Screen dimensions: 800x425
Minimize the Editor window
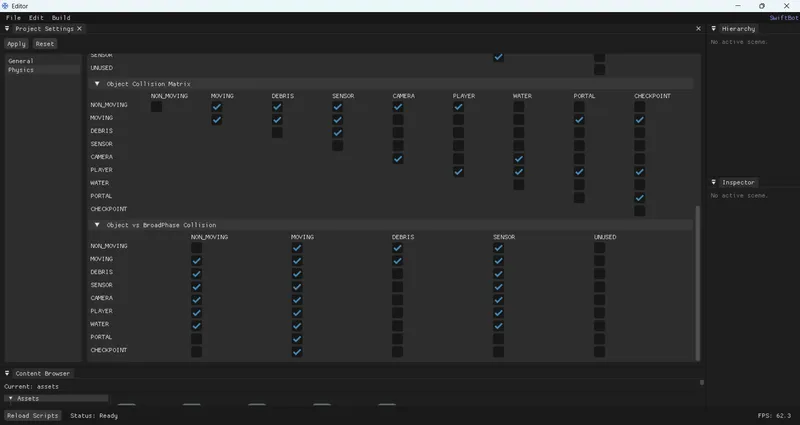pos(738,6)
